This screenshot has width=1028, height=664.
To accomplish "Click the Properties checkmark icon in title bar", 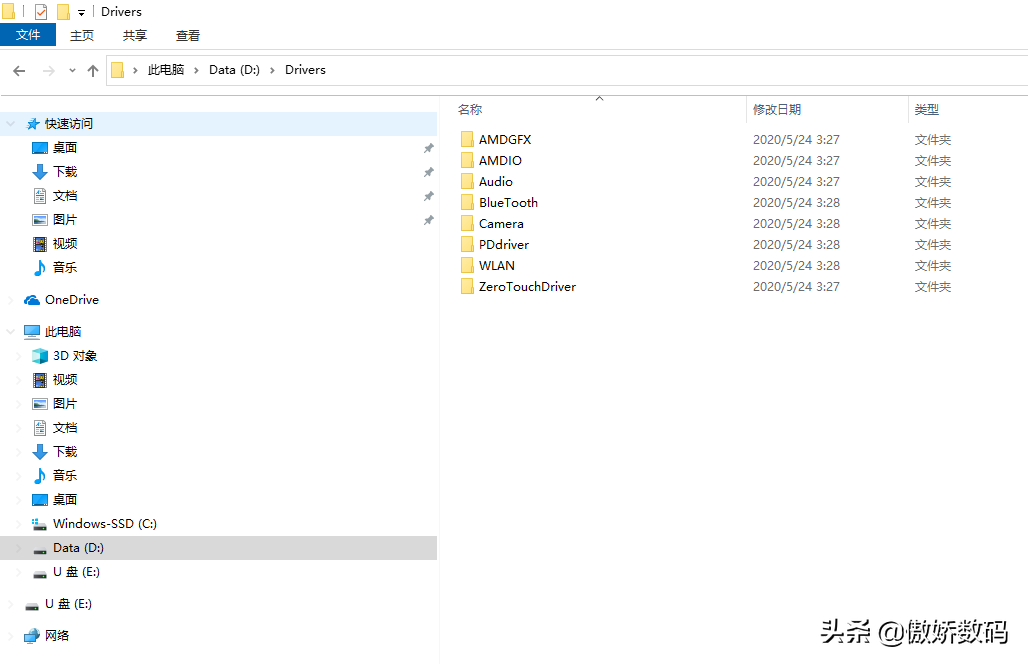I will (x=41, y=12).
